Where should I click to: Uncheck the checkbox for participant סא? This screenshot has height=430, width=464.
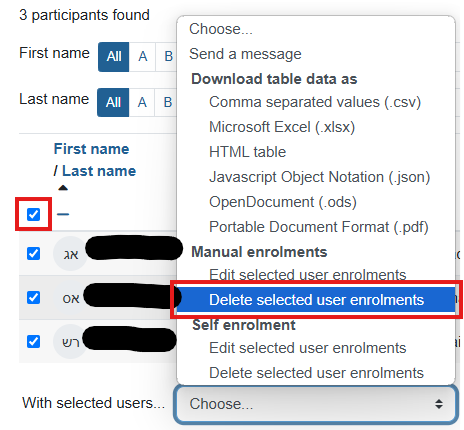(33, 297)
